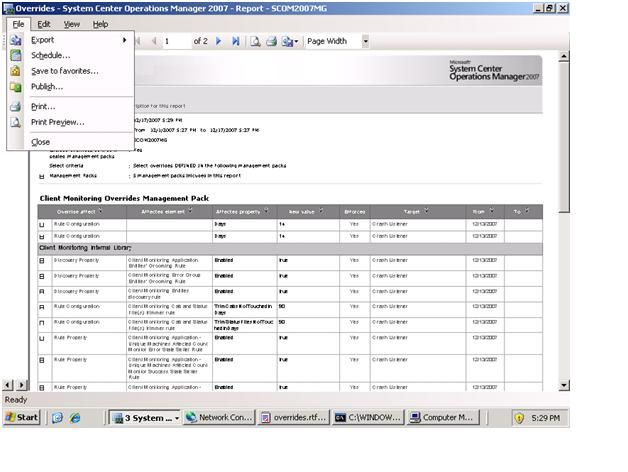Switch to Network Con... taskbar window
The width and height of the screenshot is (628, 472).
pyautogui.click(x=219, y=418)
